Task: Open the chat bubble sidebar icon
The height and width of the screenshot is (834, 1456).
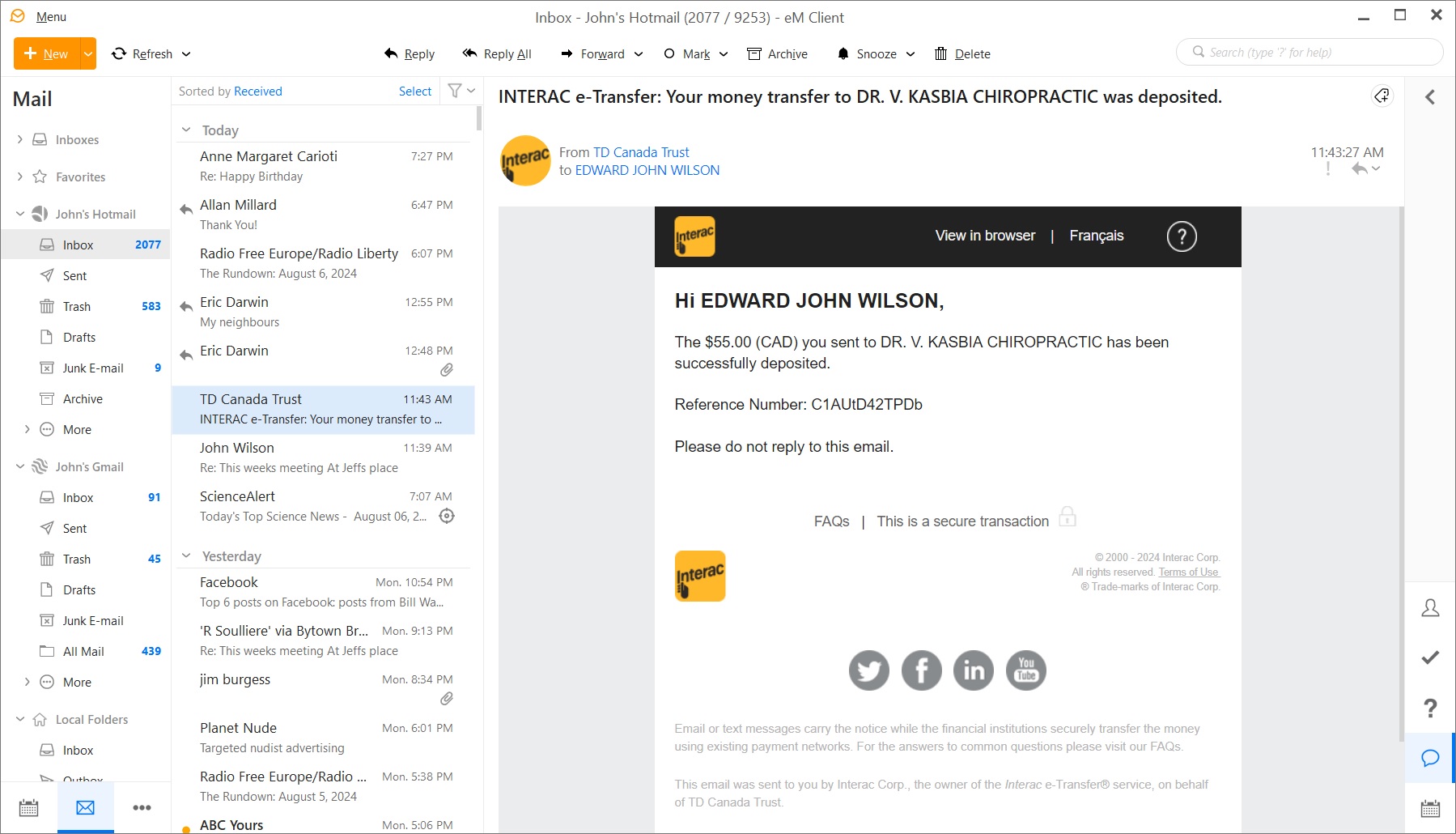Action: point(1430,758)
